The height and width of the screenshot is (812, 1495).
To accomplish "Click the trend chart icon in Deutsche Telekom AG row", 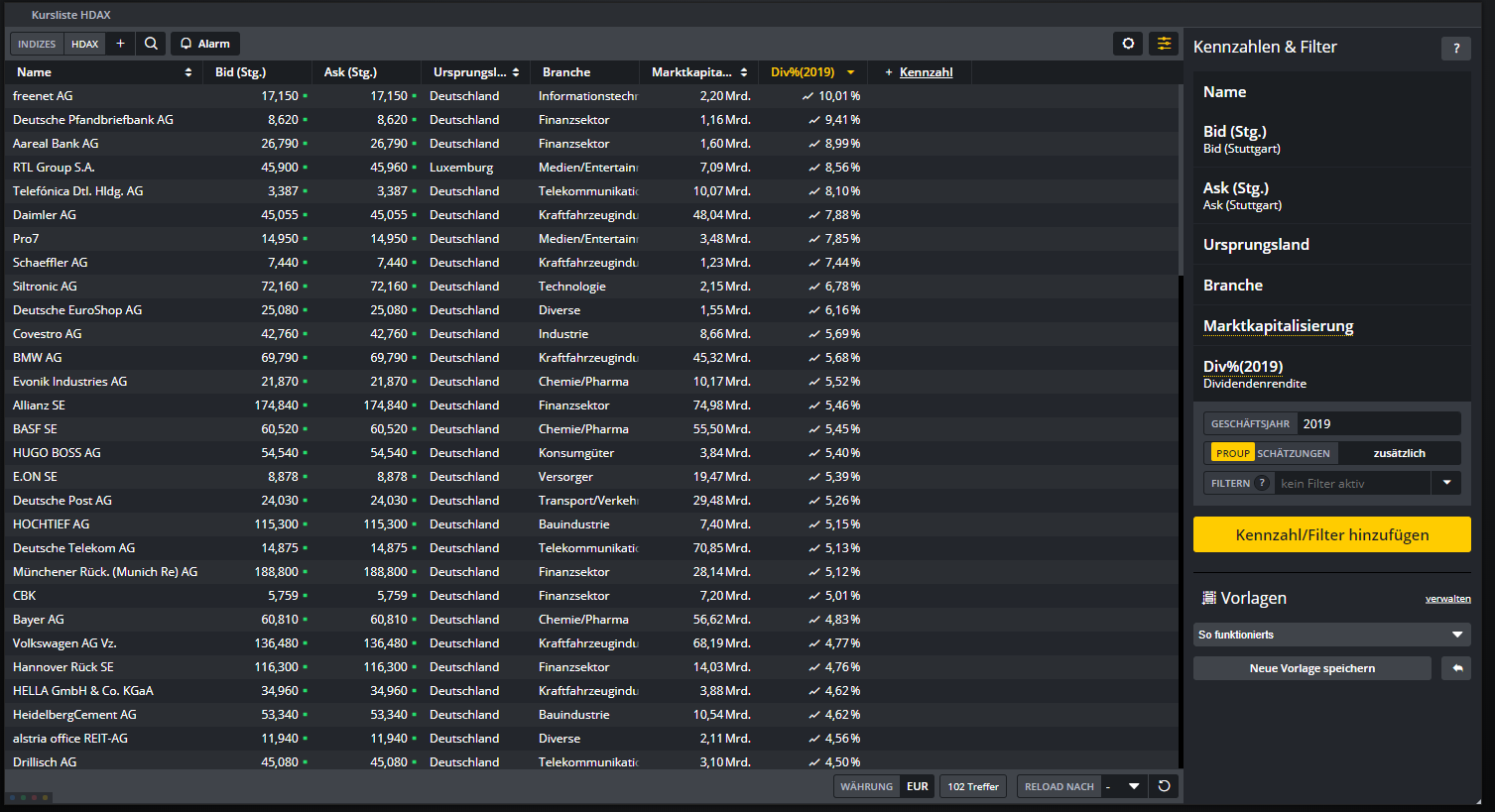I will (814, 548).
